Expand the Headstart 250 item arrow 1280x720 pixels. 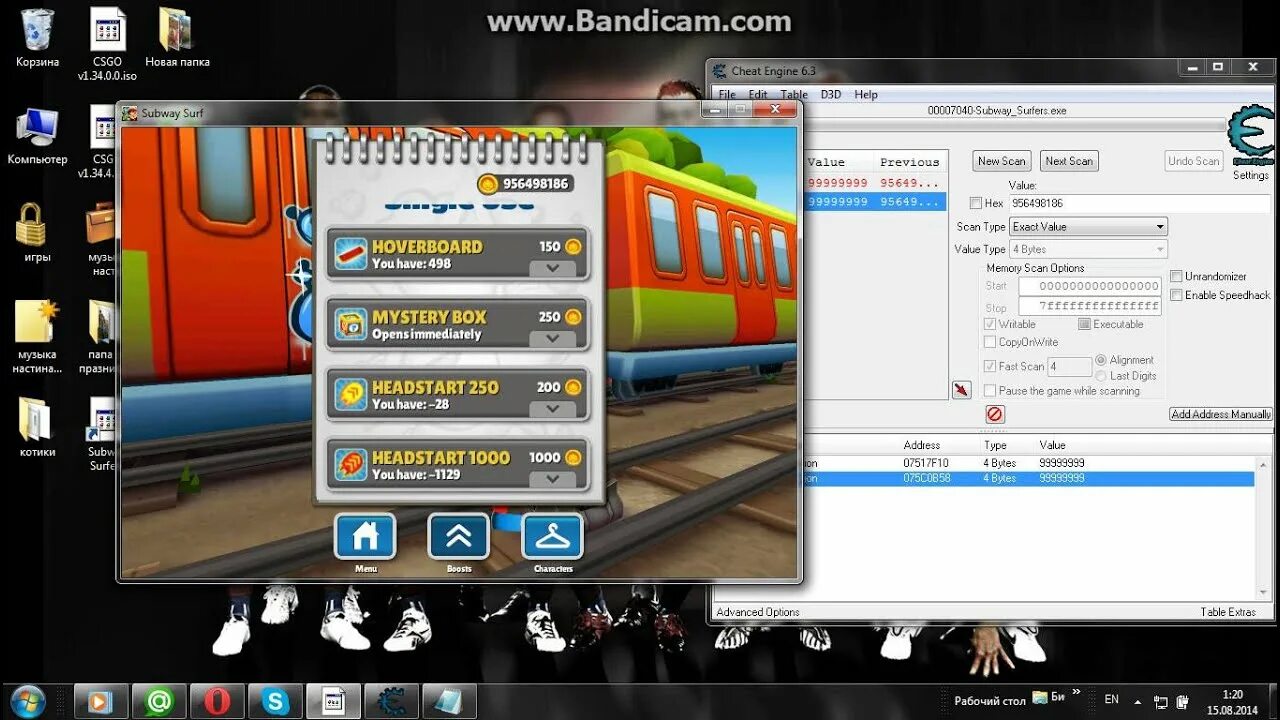(x=553, y=409)
